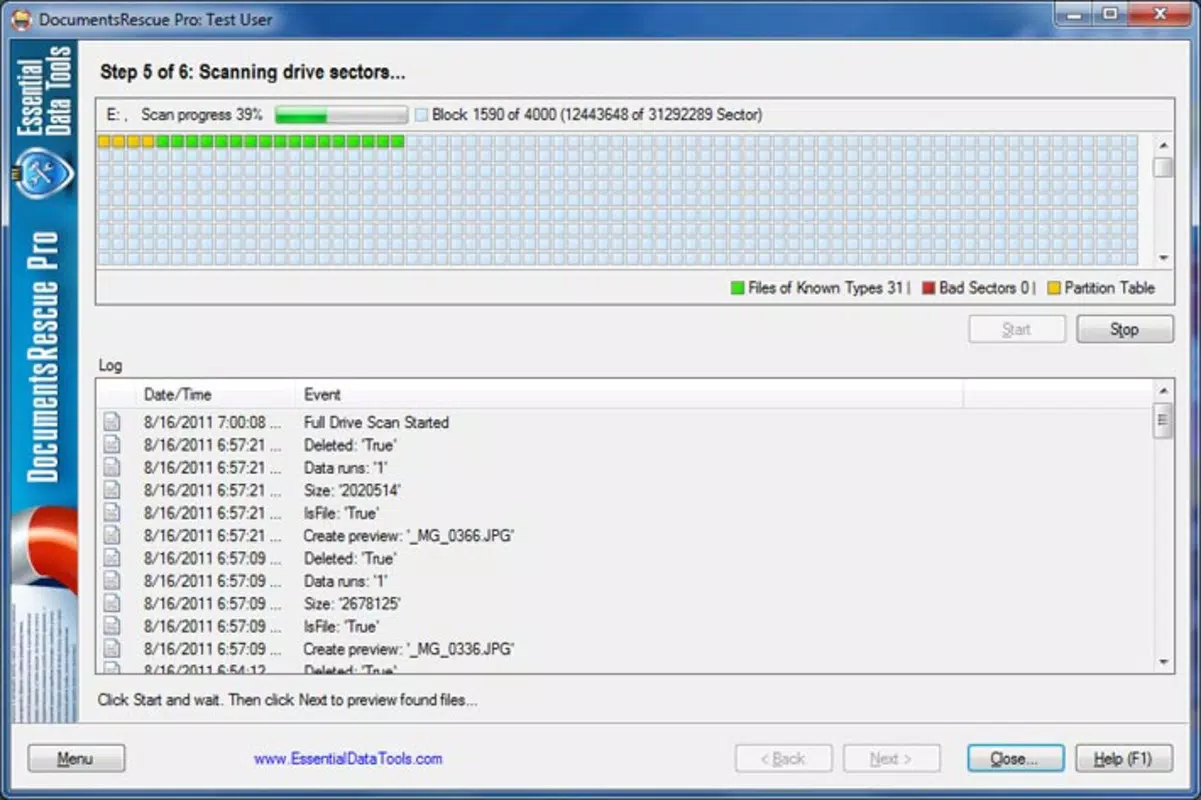Select the "Create preview: '_MG_0366.JPG'" log entry
Screen dimensions: 1201x800
409,536
